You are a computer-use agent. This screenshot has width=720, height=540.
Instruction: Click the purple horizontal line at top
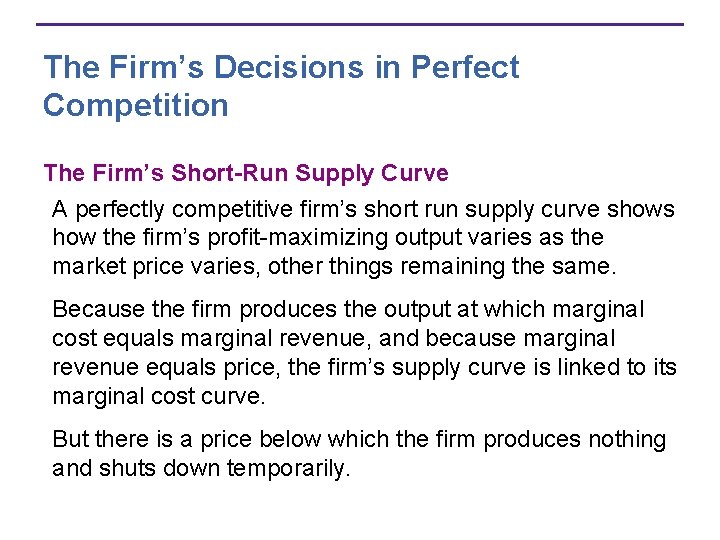click(x=360, y=24)
